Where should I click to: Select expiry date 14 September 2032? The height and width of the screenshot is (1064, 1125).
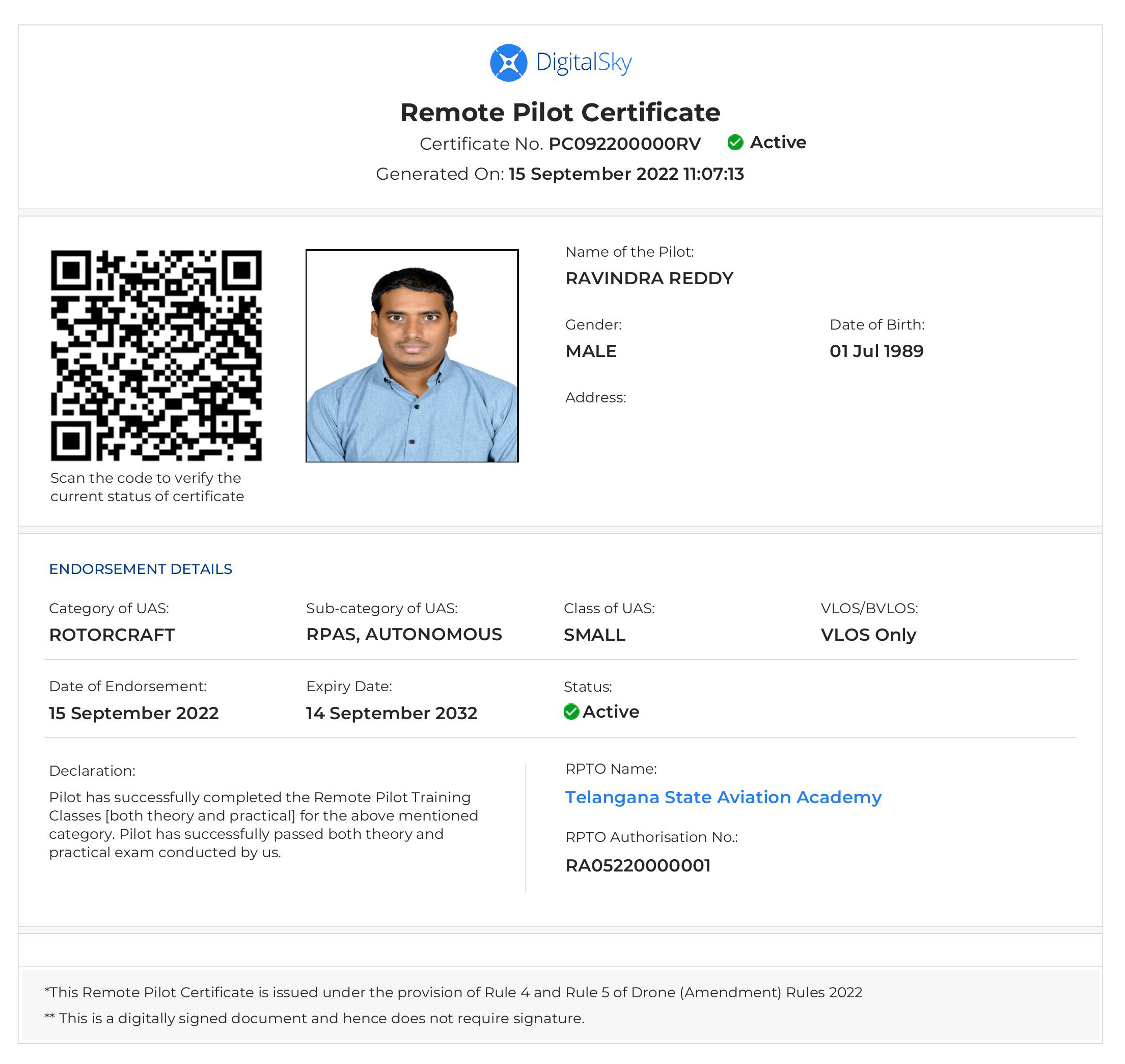click(x=392, y=713)
